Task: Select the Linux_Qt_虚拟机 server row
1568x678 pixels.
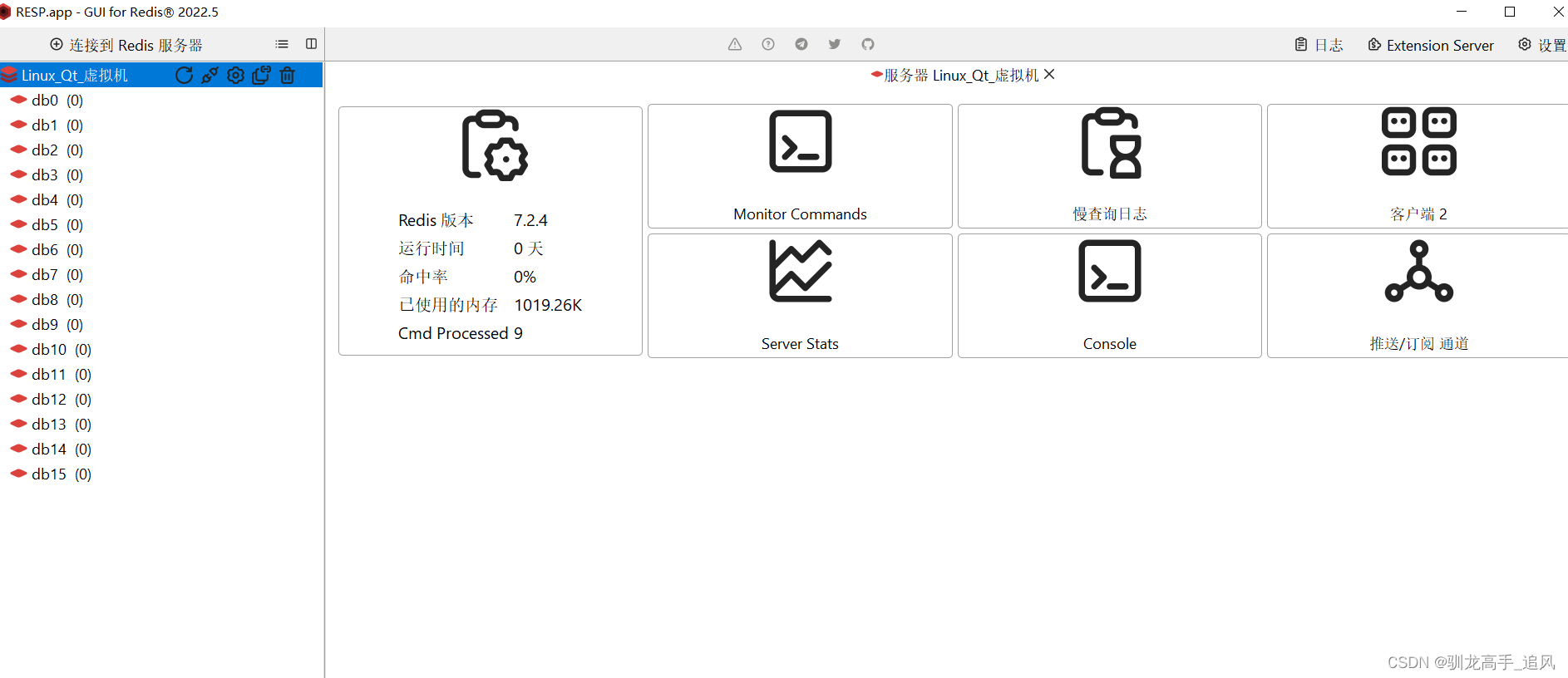Action: point(161,76)
